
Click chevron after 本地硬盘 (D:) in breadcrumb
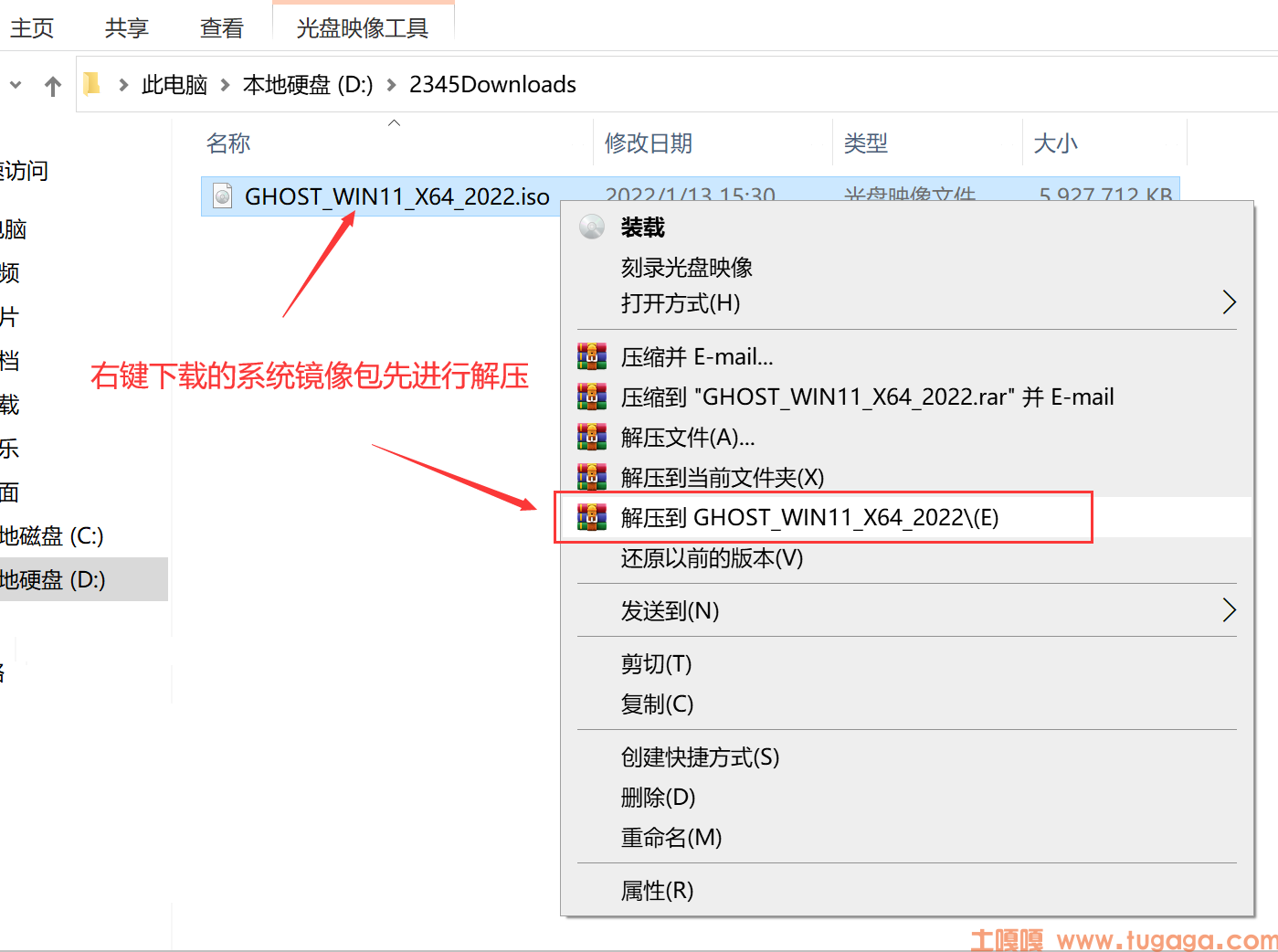click(x=391, y=85)
